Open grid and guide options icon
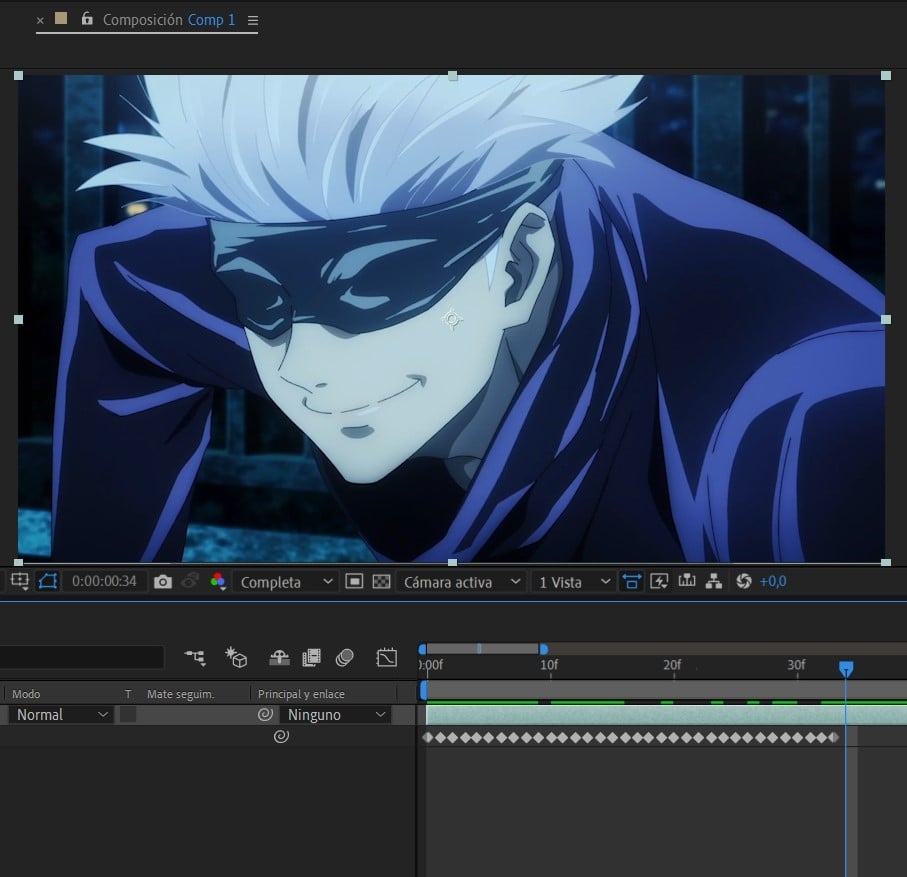This screenshot has width=907, height=877. coord(20,581)
